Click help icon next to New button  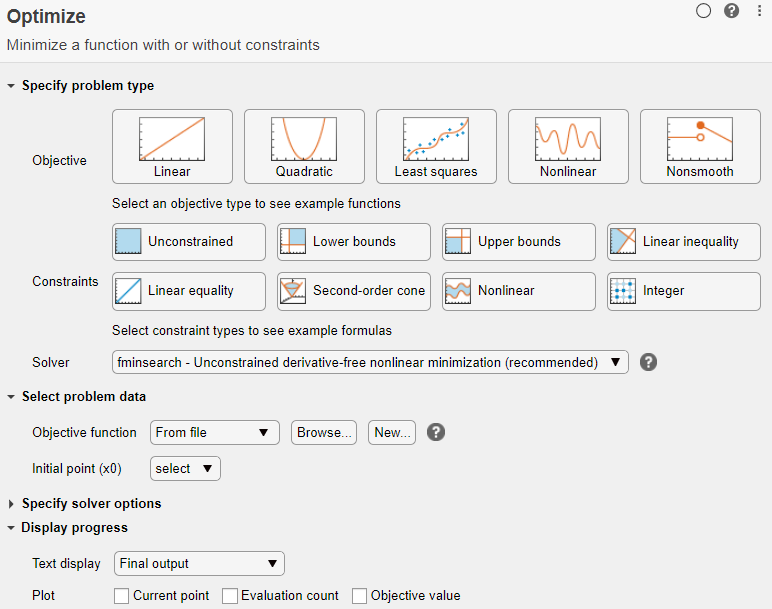coord(435,432)
